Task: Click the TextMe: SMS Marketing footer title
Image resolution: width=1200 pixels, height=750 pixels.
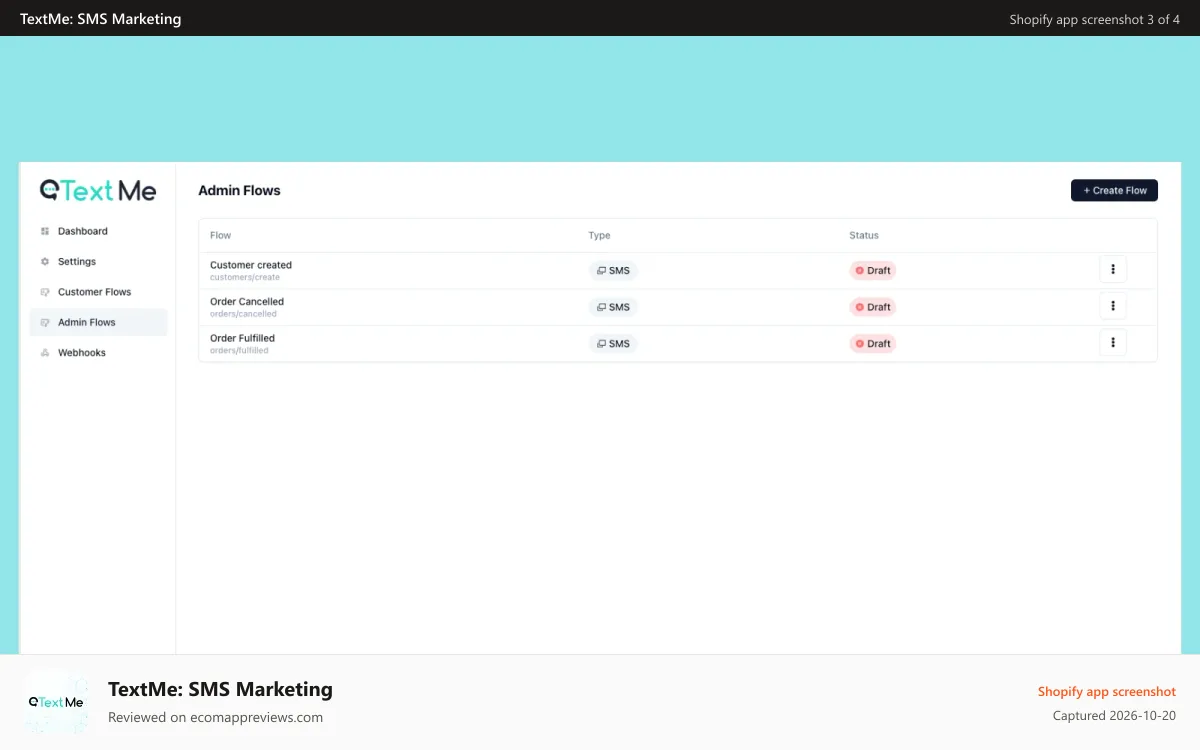Action: tap(220, 689)
